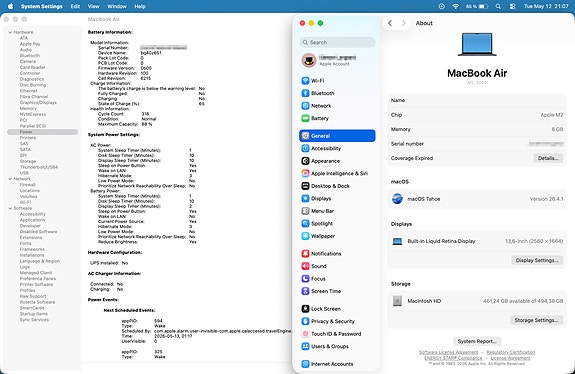The height and width of the screenshot is (374, 575).
Task: Collapse the Software section in System Information
Action: 10,208
